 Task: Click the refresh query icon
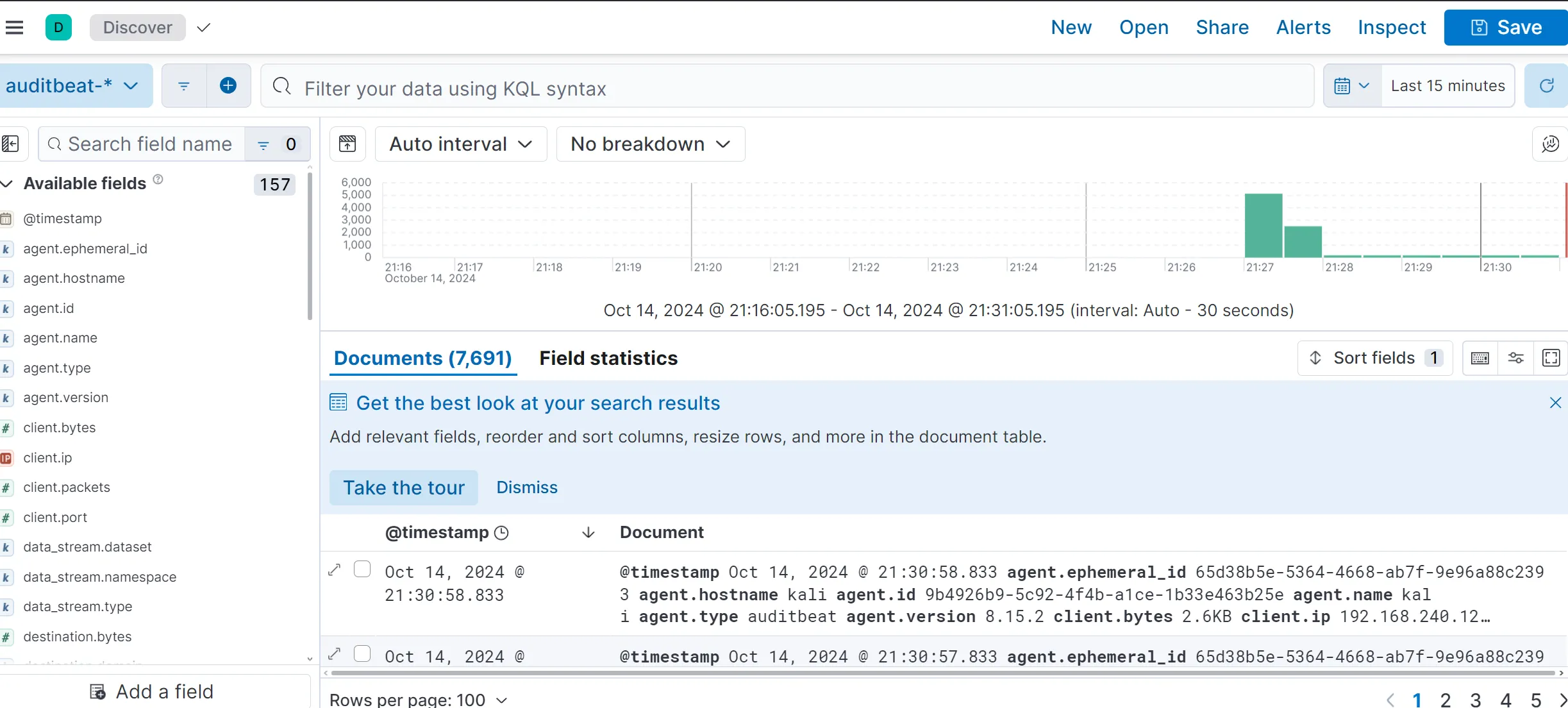tap(1546, 85)
